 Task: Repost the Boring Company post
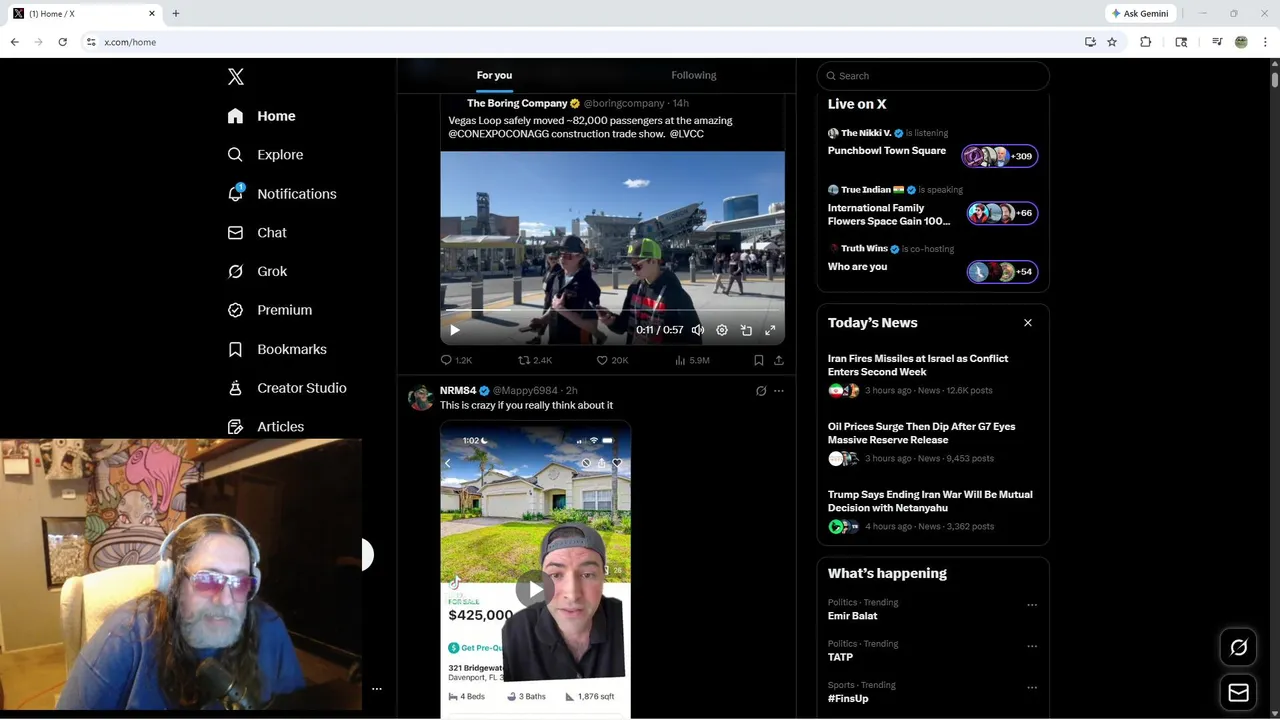[x=535, y=360]
